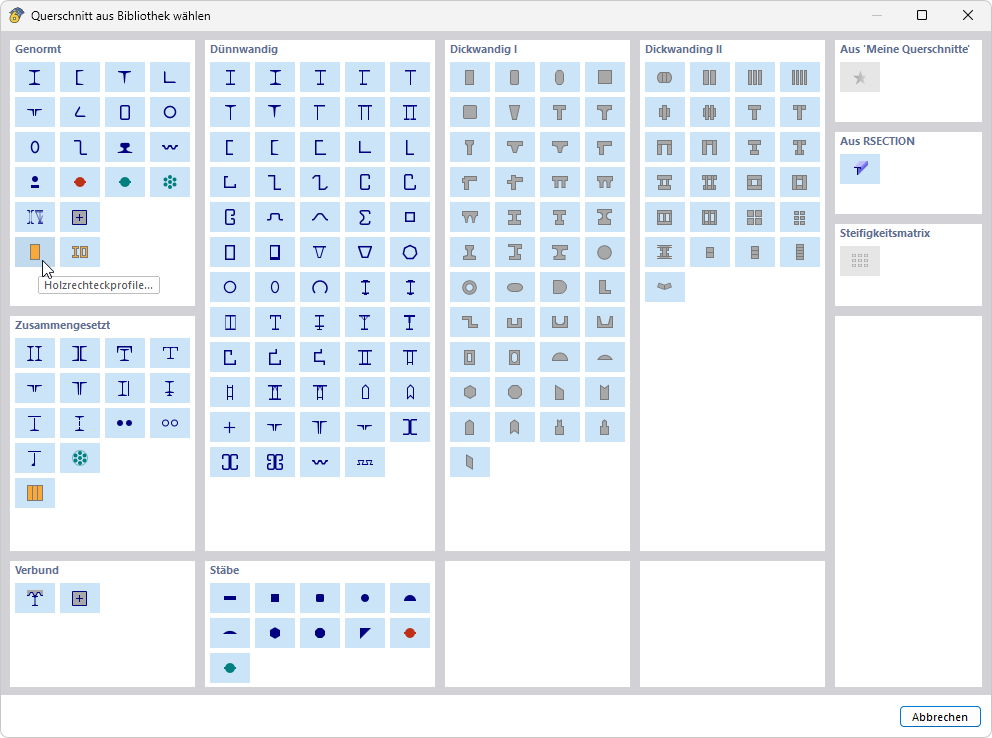992x738 pixels.
Task: Choose the cross-shaped section in Dickwandig I
Action: tap(515, 182)
